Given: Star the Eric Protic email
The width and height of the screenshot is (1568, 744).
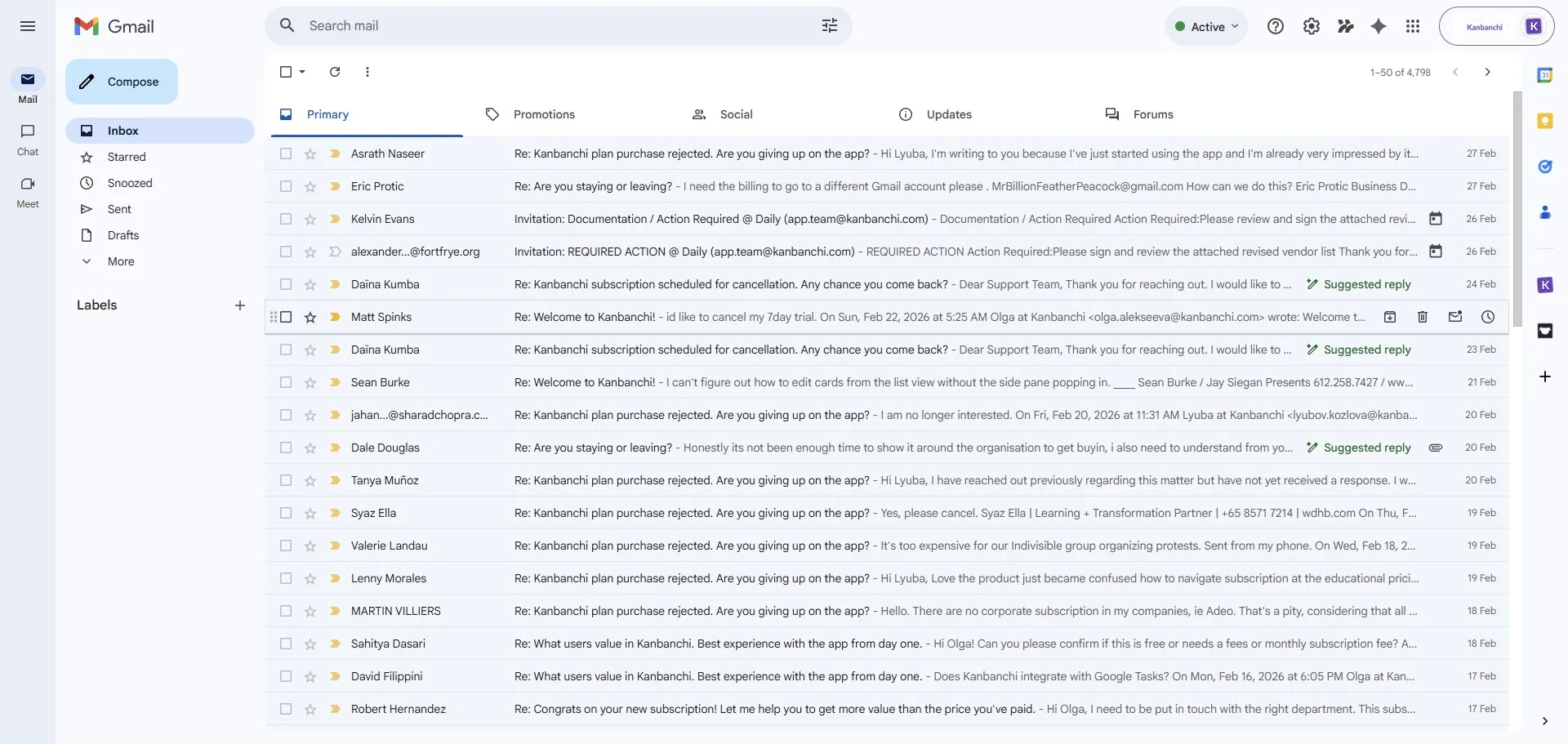Looking at the screenshot, I should [311, 186].
